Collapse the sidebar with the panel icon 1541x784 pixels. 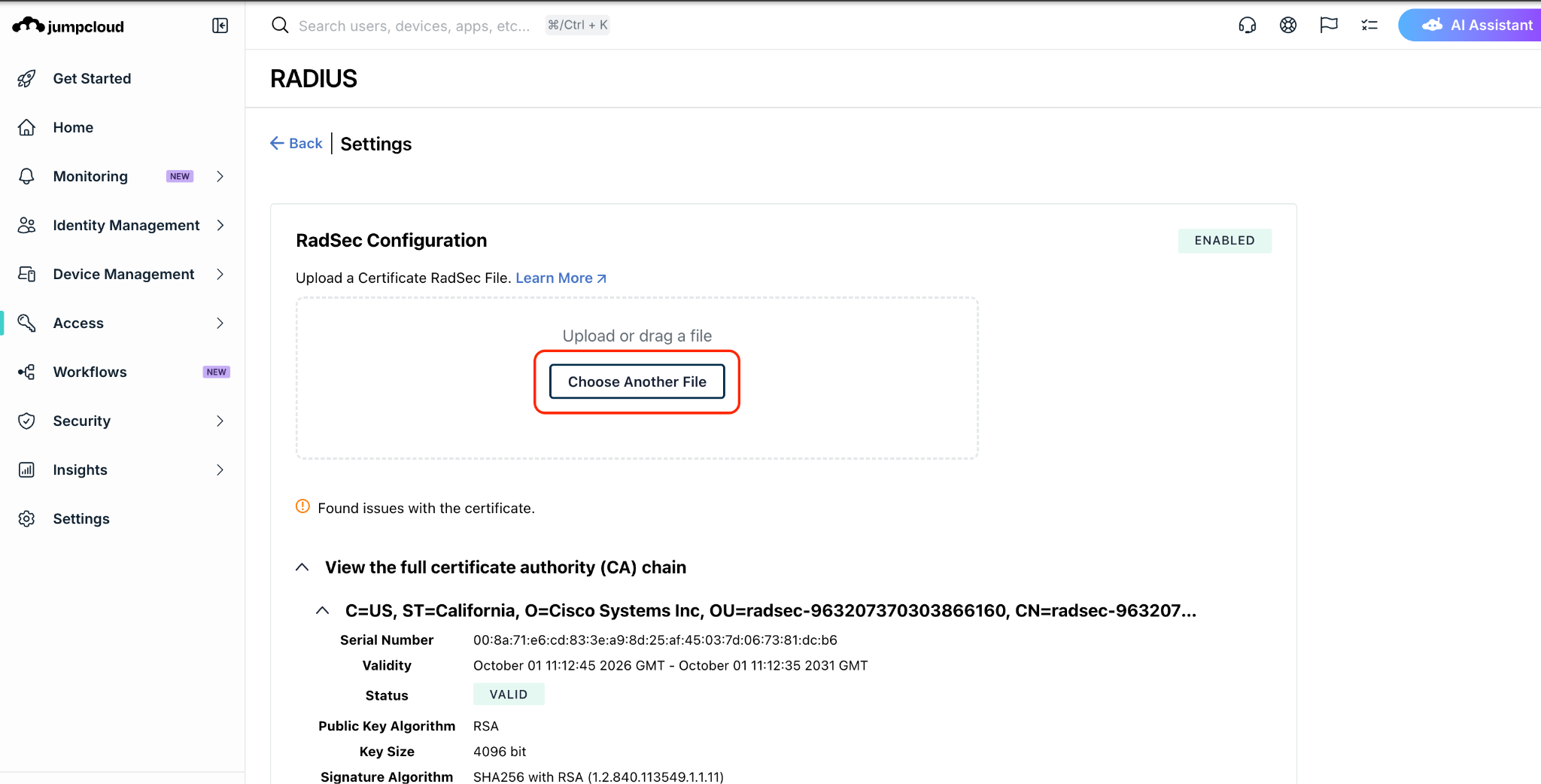click(220, 26)
